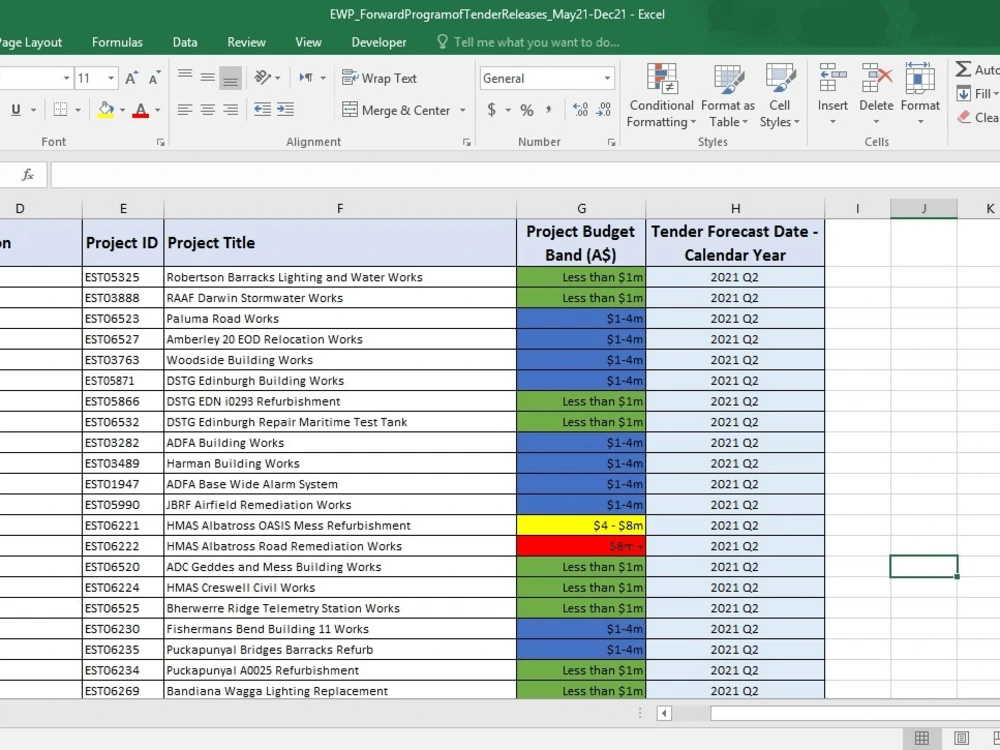Image resolution: width=1000 pixels, height=750 pixels.
Task: Toggle center horizontal alignment
Action: click(x=207, y=110)
